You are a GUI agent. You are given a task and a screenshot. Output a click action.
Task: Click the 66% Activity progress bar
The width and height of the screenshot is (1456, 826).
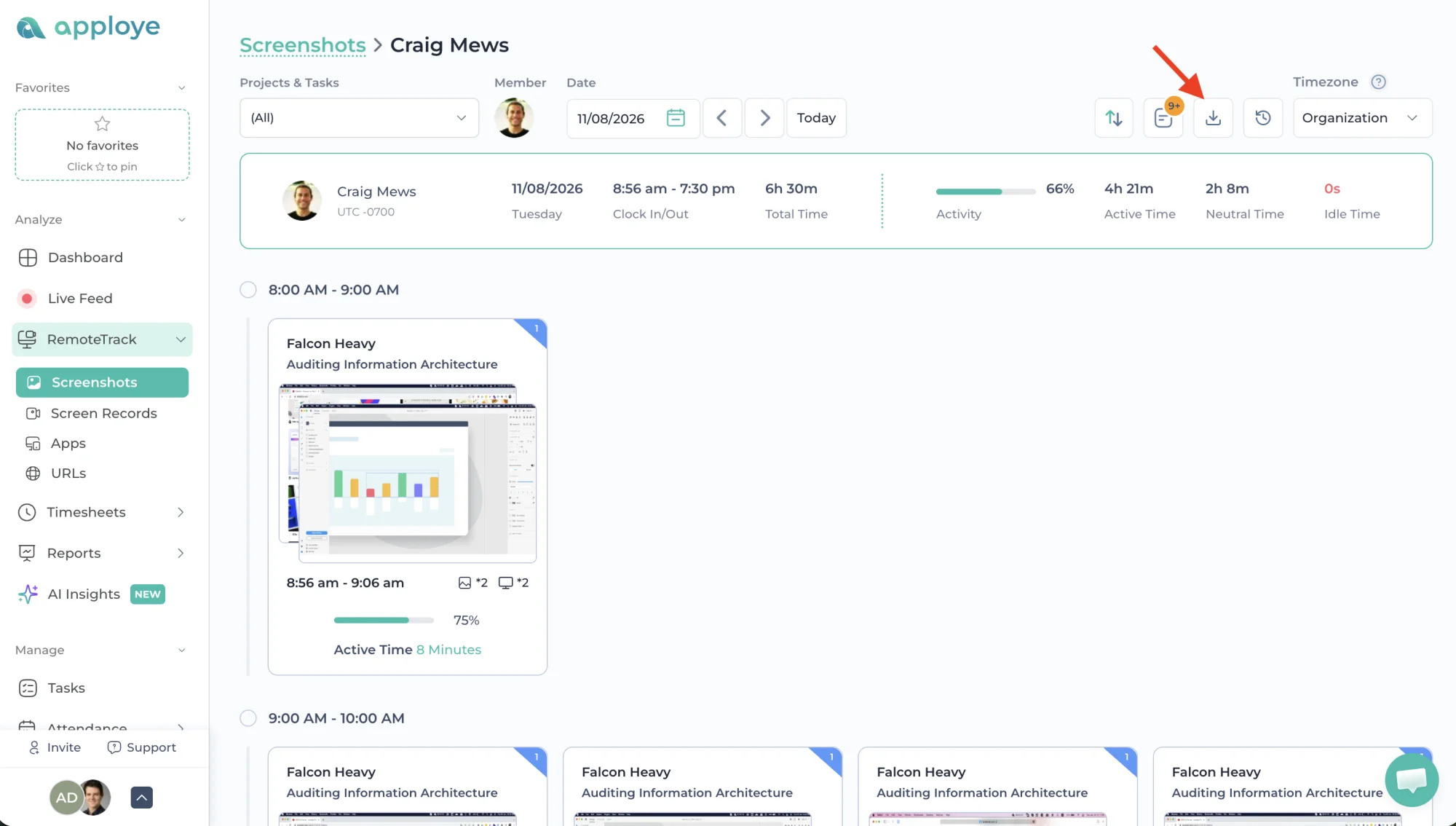[986, 192]
